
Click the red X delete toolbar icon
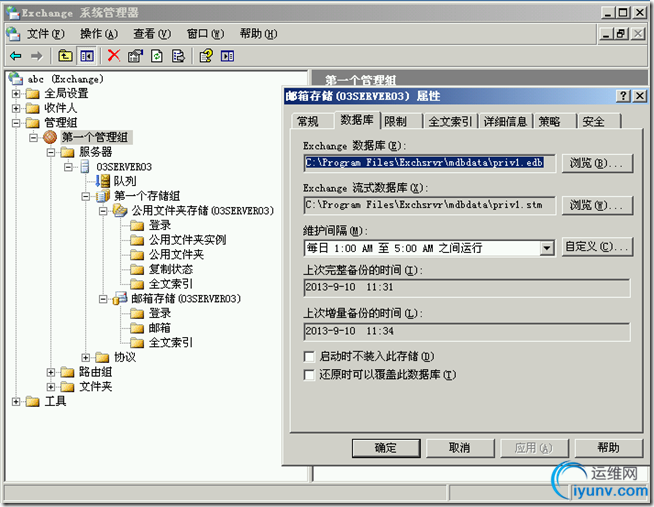pos(114,55)
